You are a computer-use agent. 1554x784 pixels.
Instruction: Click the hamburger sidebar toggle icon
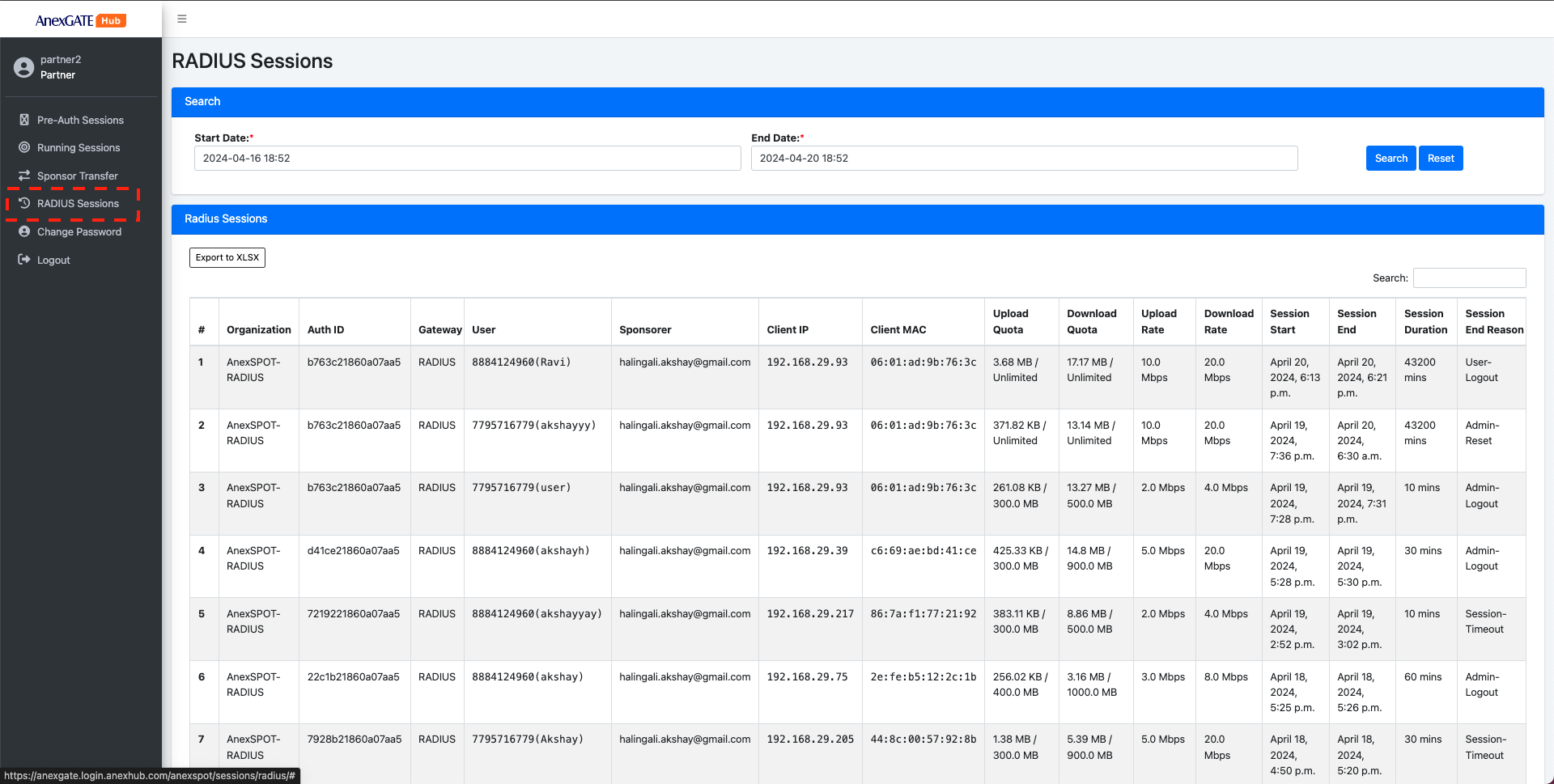(x=182, y=19)
